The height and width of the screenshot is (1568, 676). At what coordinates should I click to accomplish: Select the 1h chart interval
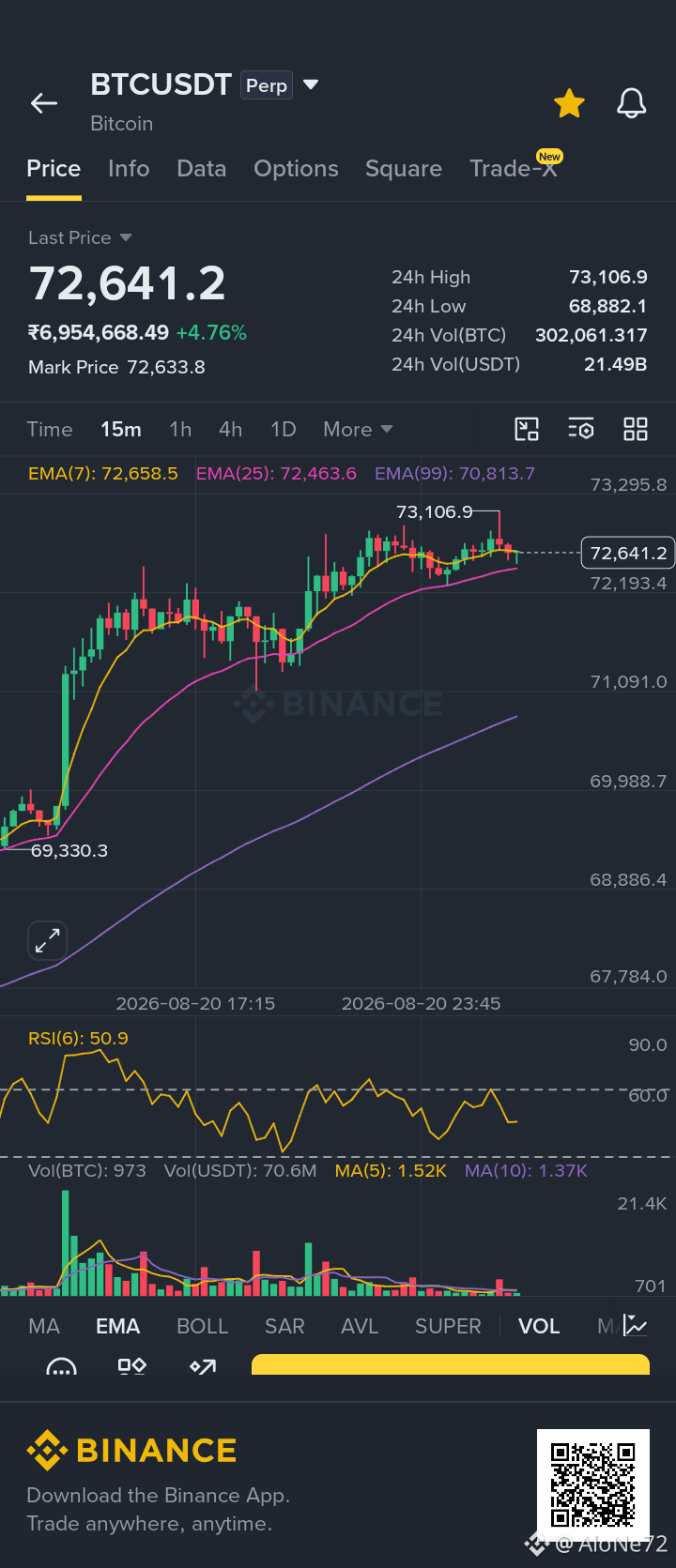point(180,430)
